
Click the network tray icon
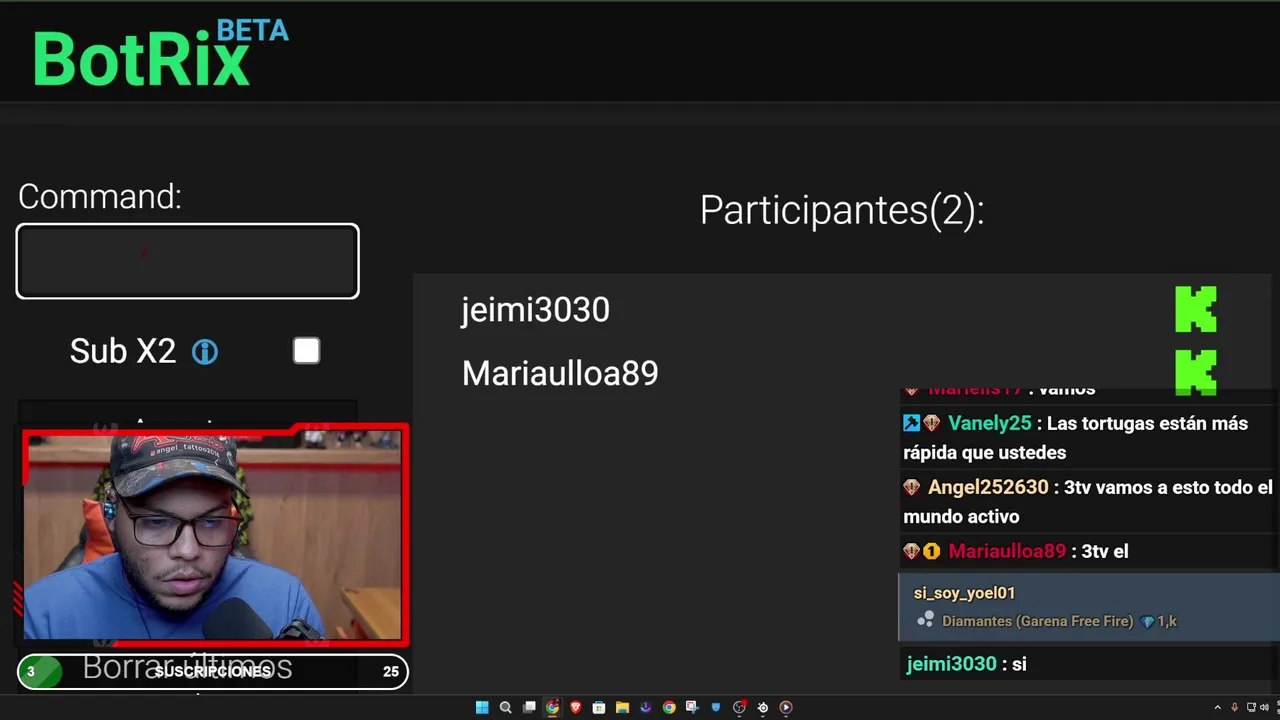click(1251, 707)
